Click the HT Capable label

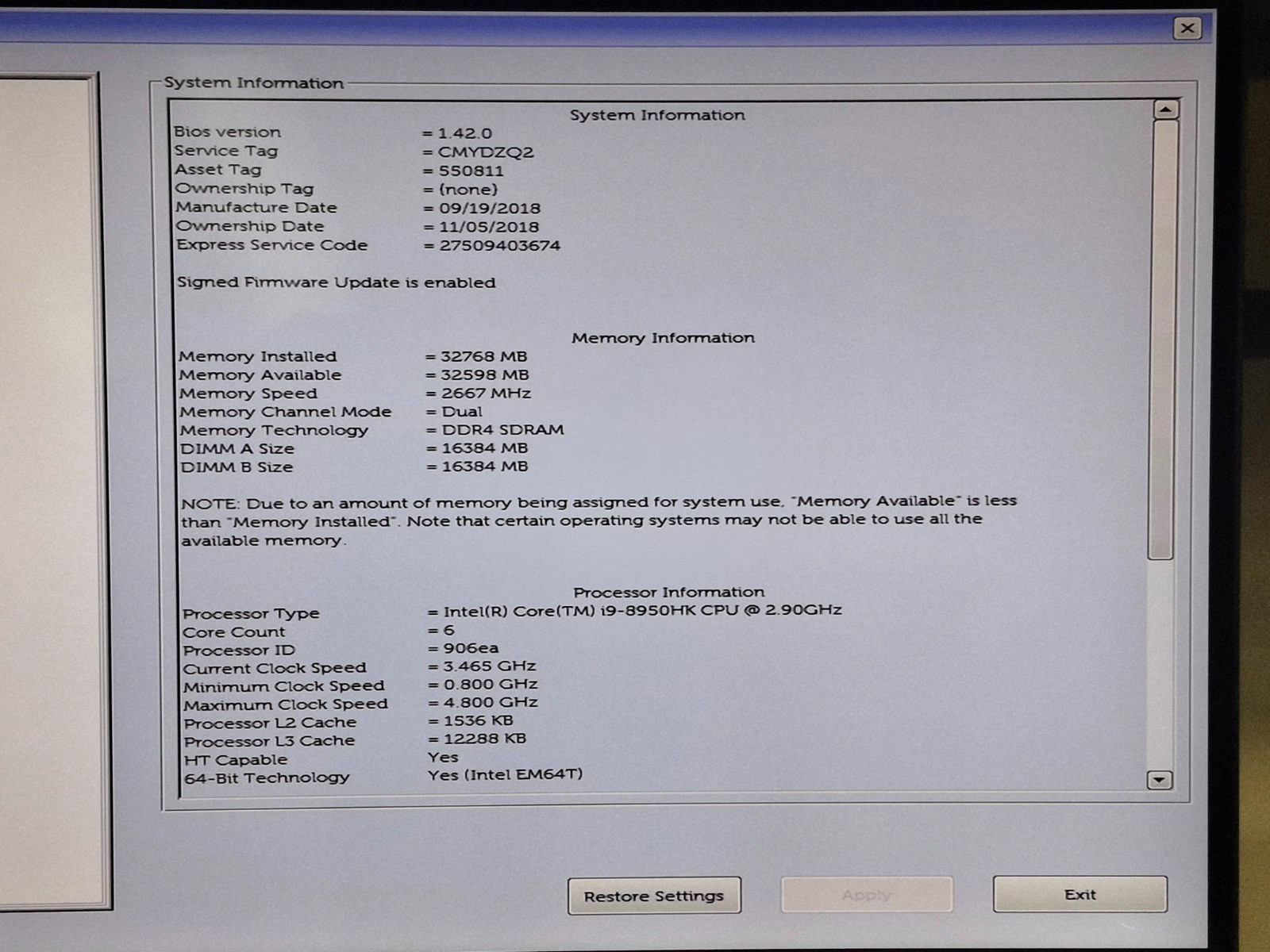(235, 760)
